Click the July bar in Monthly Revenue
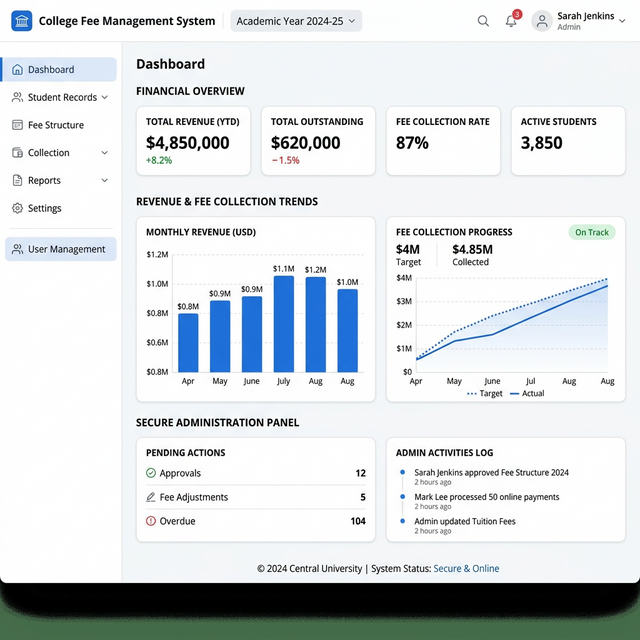The height and width of the screenshot is (640, 640). click(284, 323)
